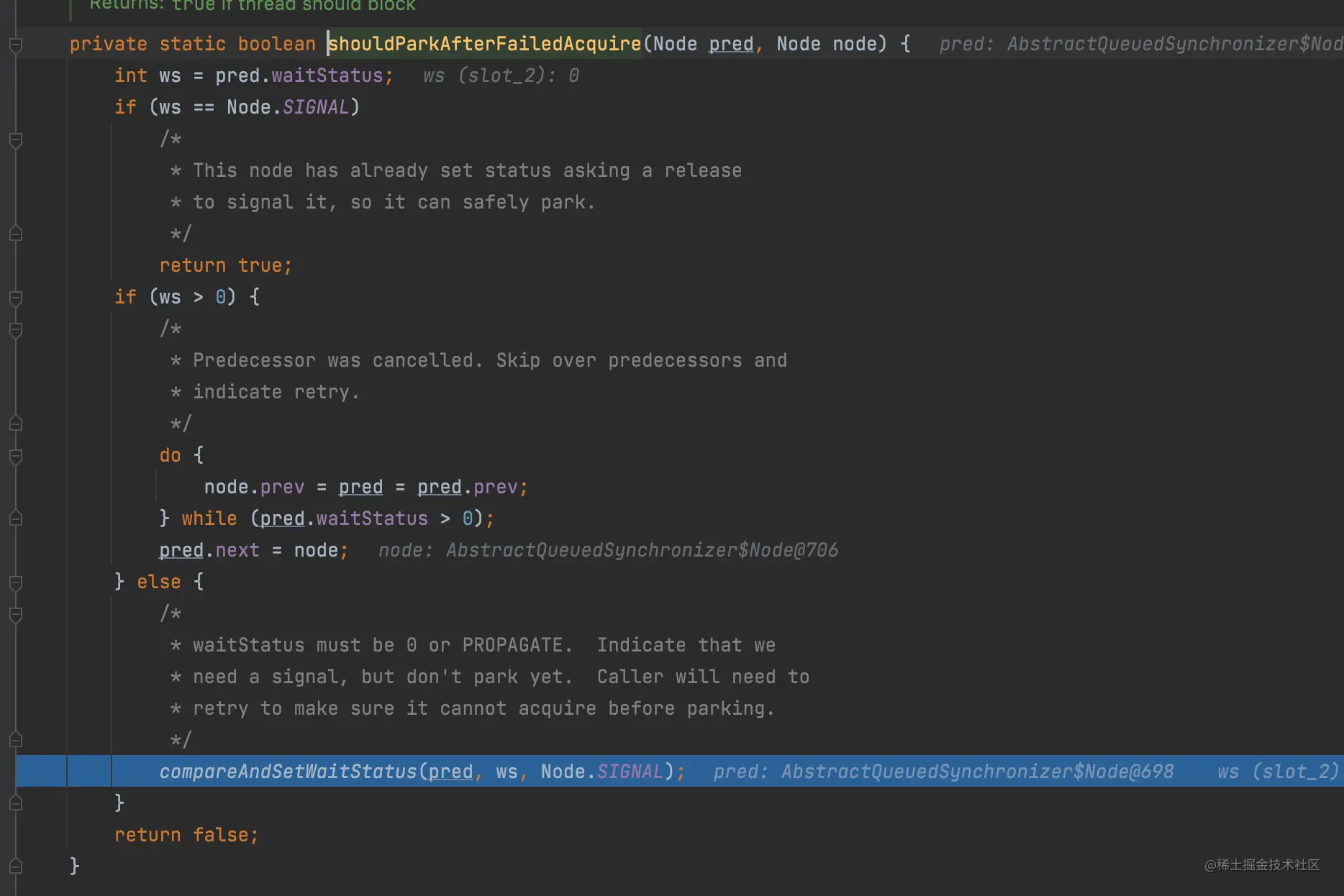Place cursor on shouldParkAfterFailedAcquire method name
The image size is (1344, 896).
coord(484,44)
